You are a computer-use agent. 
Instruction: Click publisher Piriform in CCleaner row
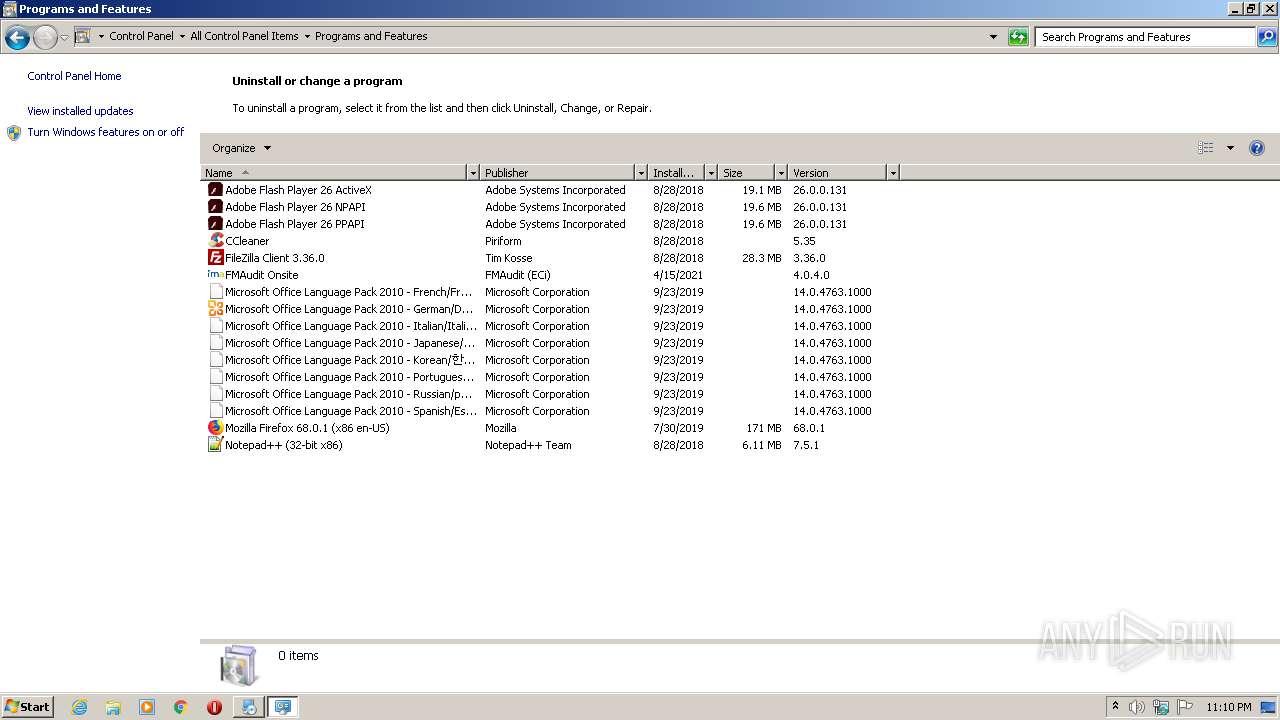pos(503,241)
